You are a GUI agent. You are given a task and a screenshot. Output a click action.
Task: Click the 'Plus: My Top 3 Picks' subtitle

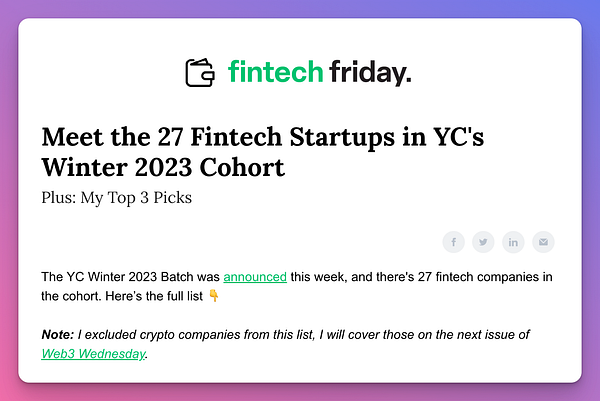point(117,198)
